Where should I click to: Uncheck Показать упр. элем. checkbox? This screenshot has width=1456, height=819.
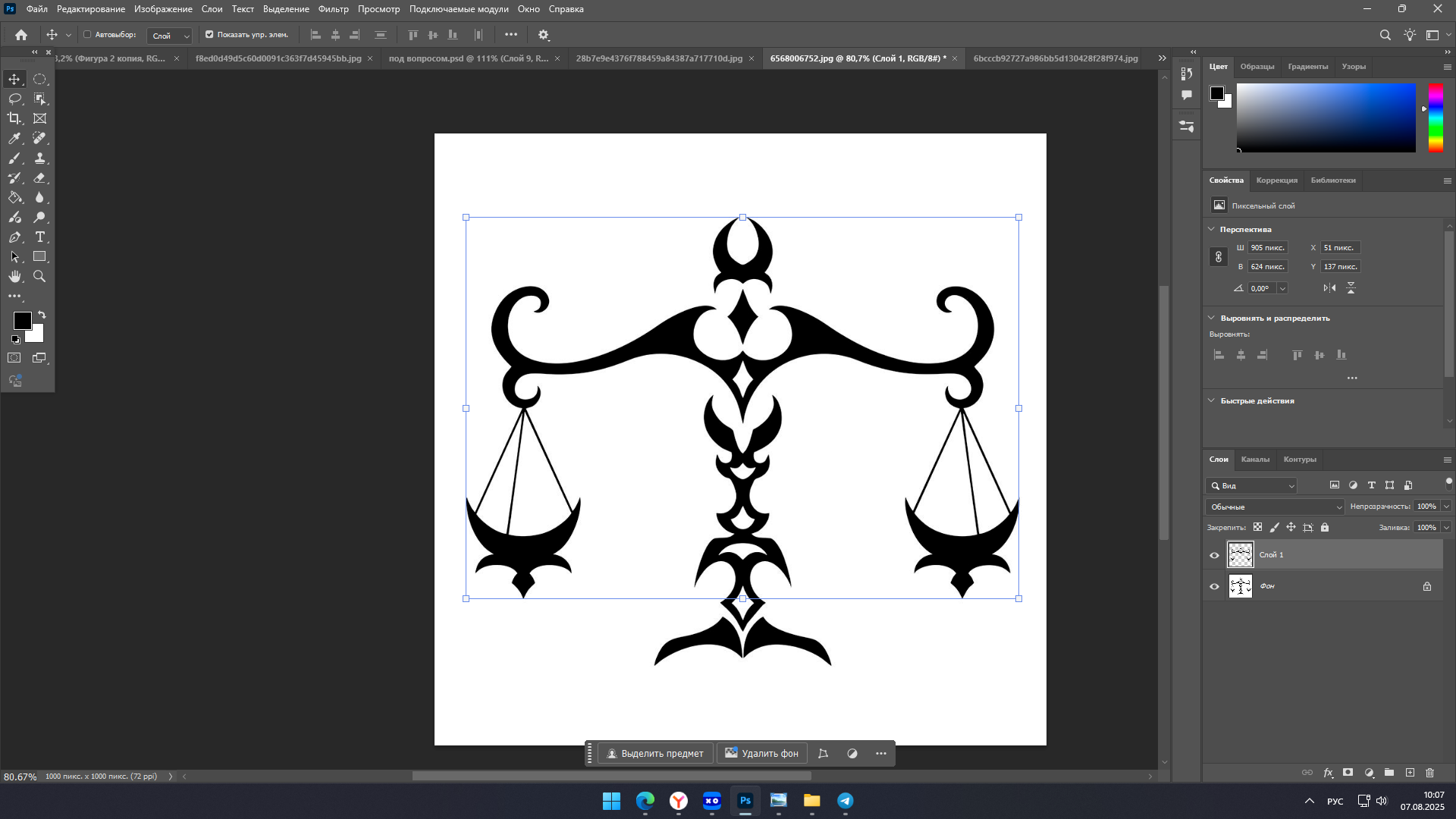pos(209,34)
